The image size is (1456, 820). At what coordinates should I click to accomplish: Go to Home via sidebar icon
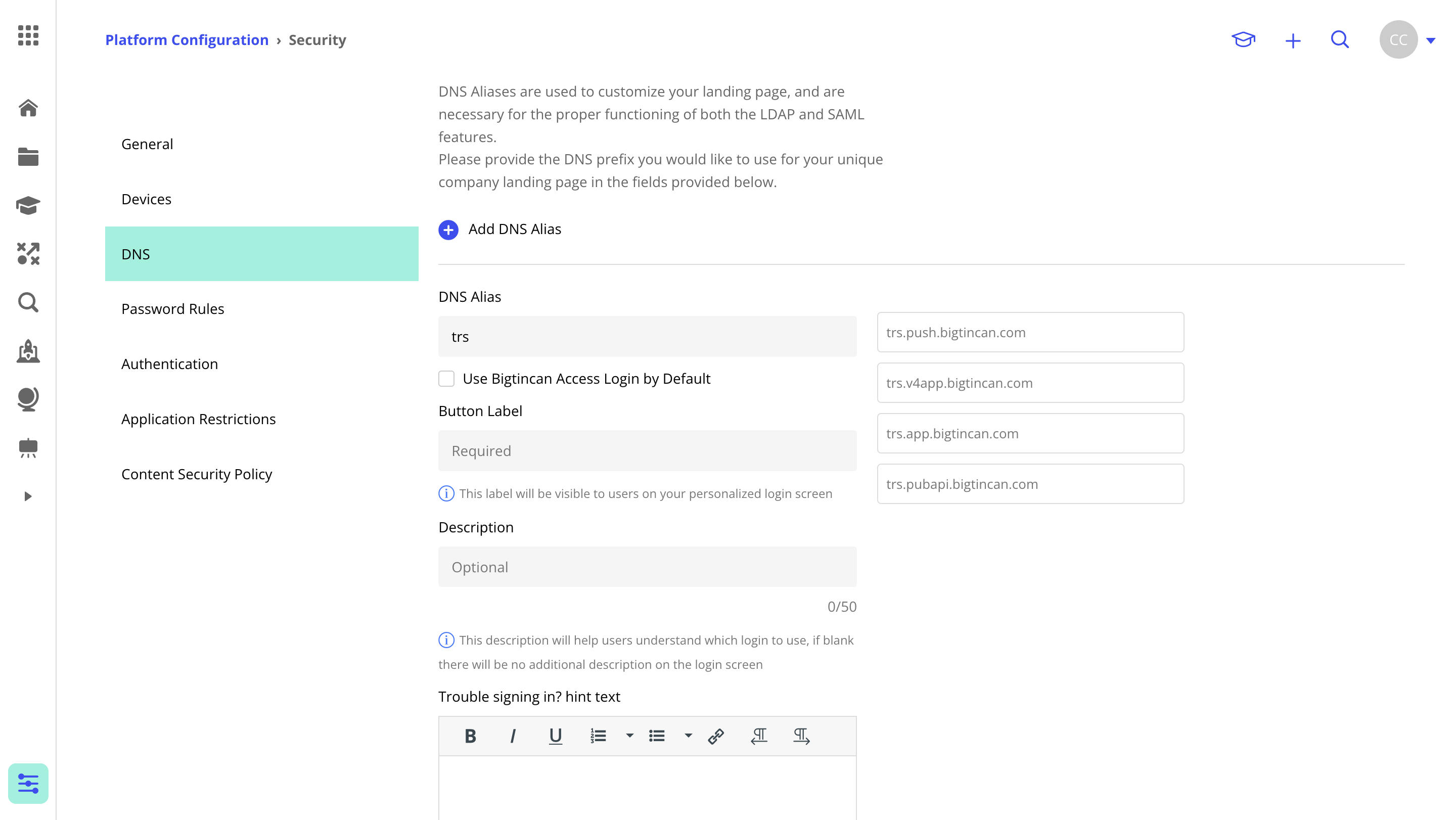click(x=28, y=107)
